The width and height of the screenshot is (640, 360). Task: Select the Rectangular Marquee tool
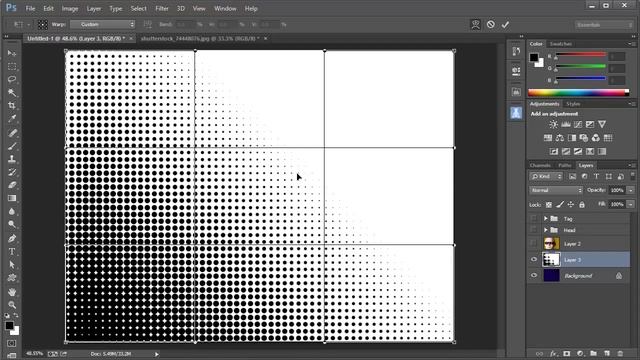click(12, 66)
